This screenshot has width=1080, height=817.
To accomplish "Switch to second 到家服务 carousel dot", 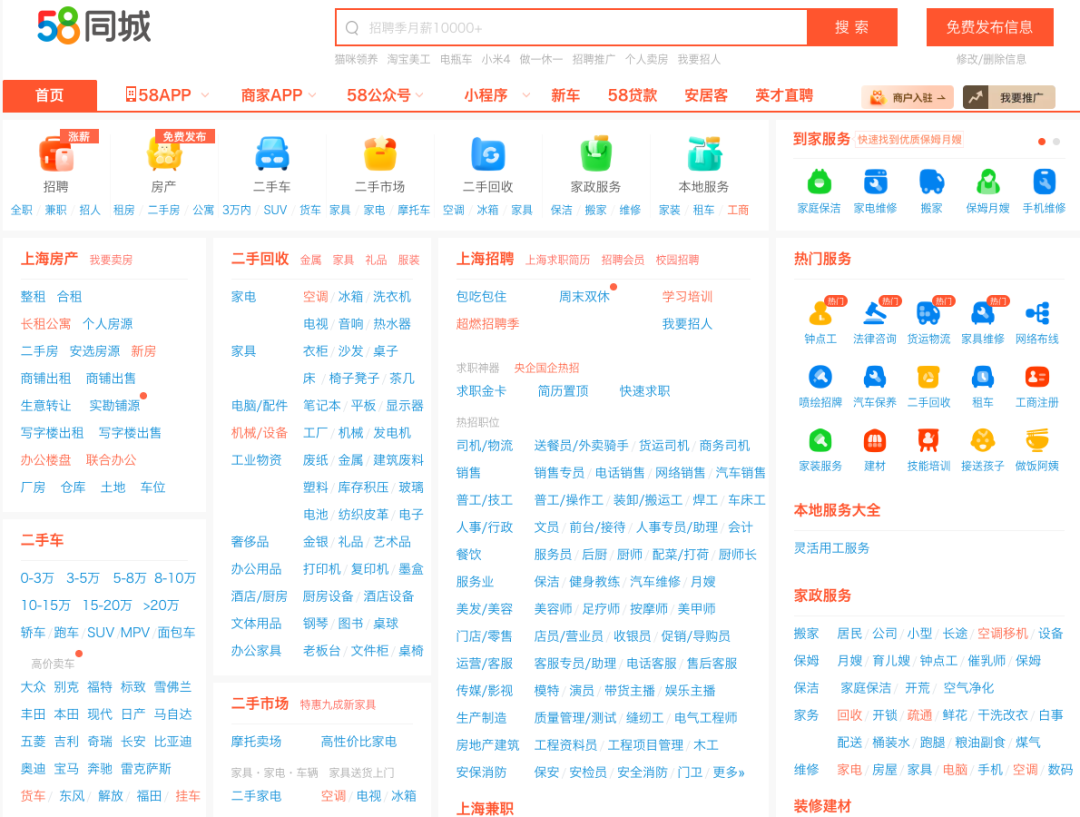I will click(1057, 141).
